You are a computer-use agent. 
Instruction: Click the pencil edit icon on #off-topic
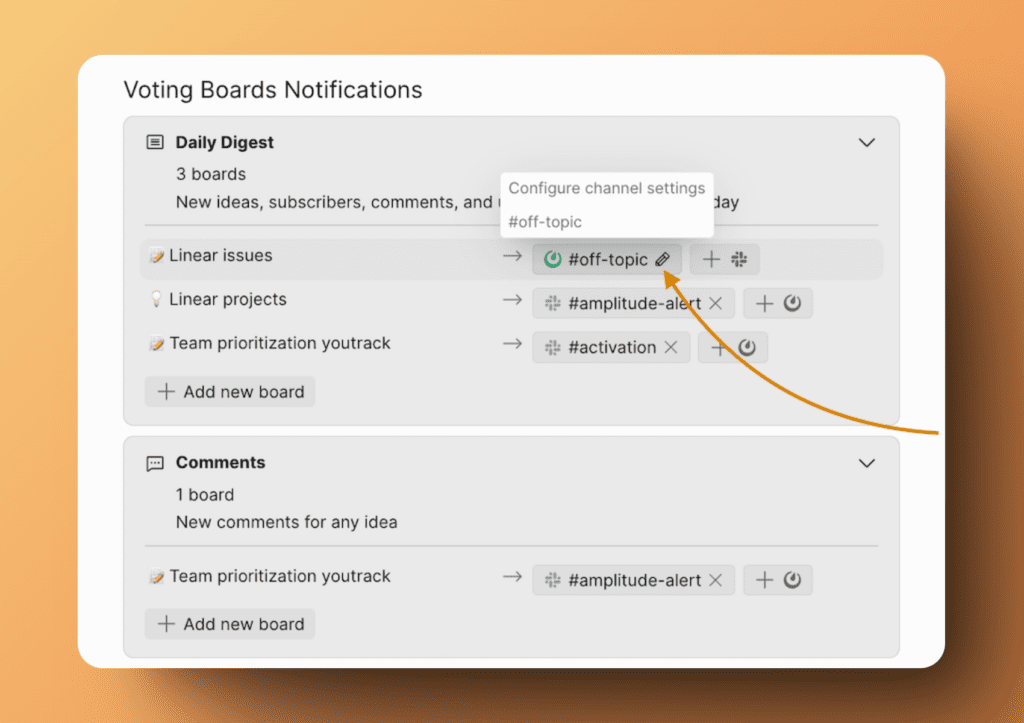(x=662, y=260)
